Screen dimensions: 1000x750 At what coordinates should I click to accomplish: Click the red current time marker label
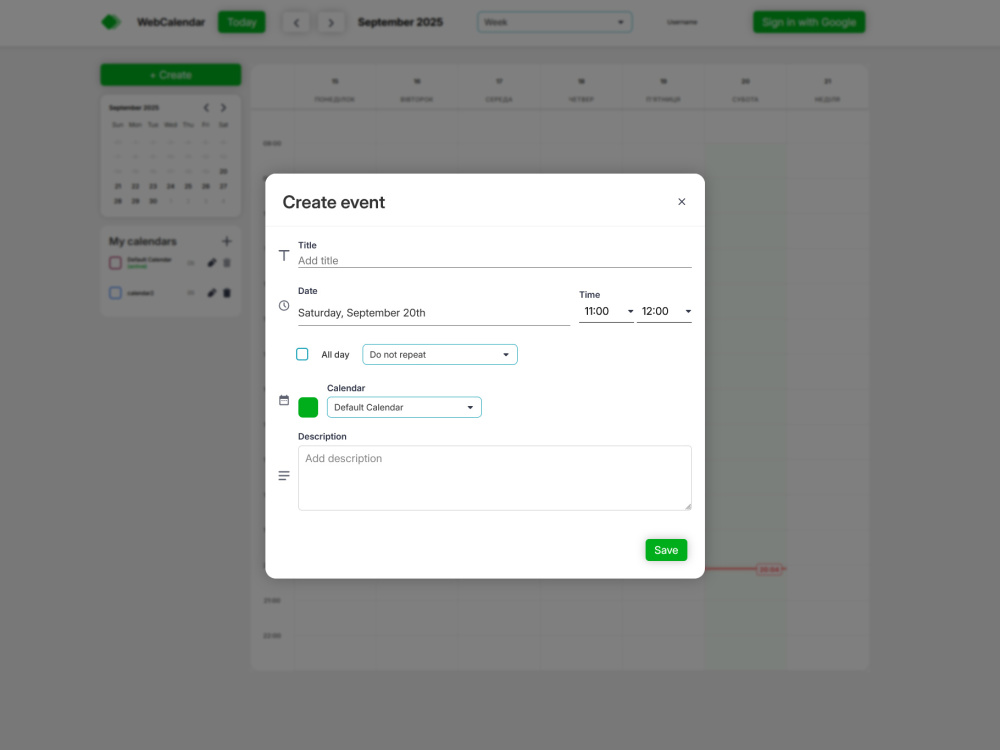(x=769, y=569)
